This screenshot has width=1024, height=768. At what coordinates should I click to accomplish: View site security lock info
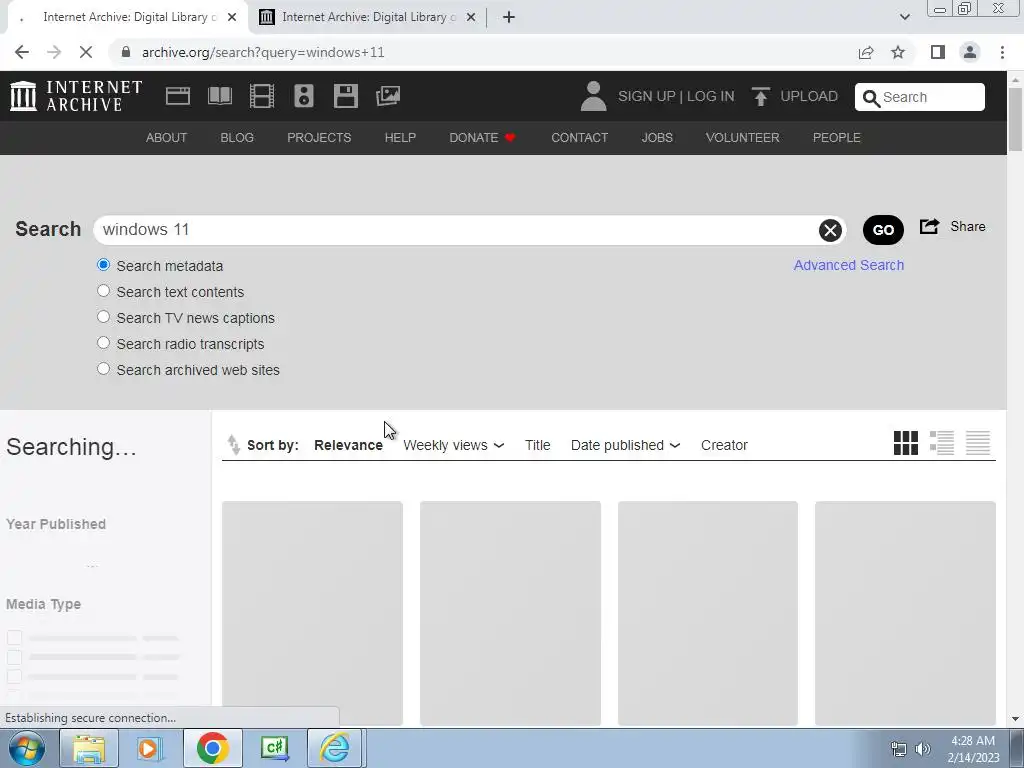pos(126,52)
